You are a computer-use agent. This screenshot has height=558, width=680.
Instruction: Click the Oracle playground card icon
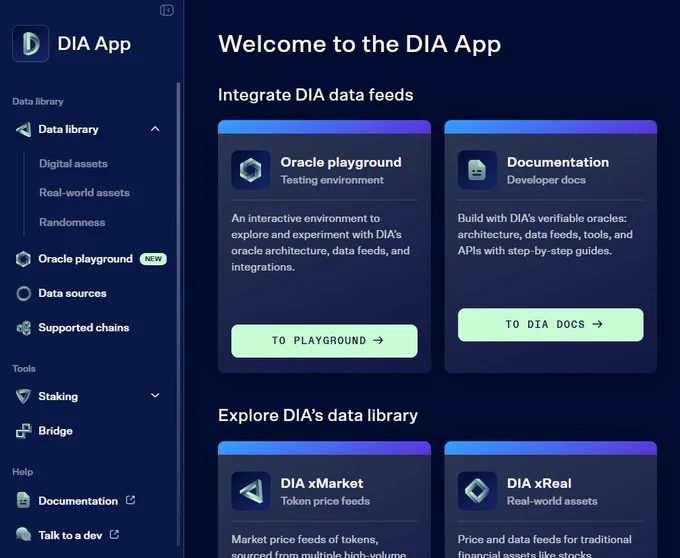click(251, 170)
